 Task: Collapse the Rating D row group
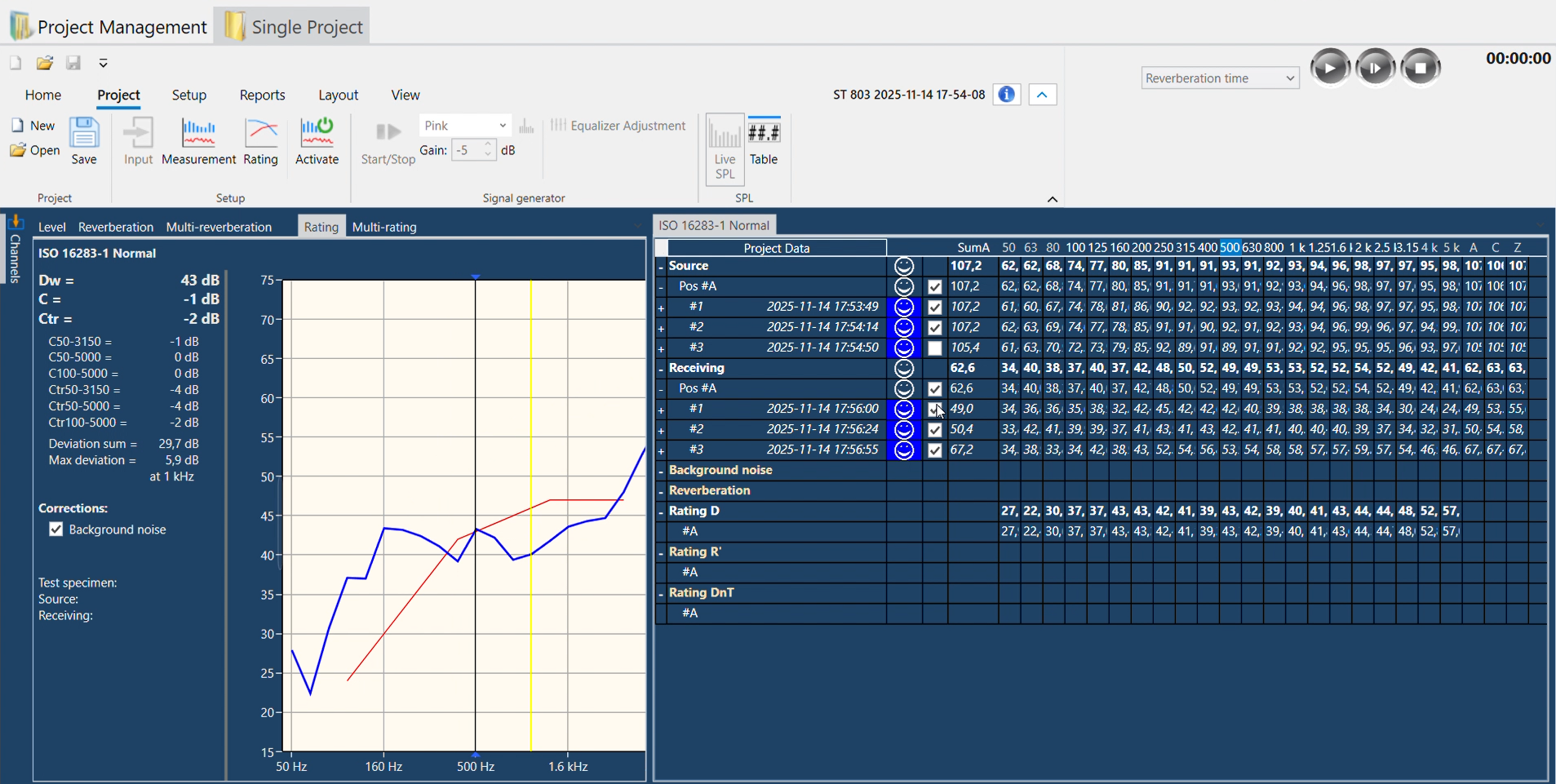tap(661, 512)
